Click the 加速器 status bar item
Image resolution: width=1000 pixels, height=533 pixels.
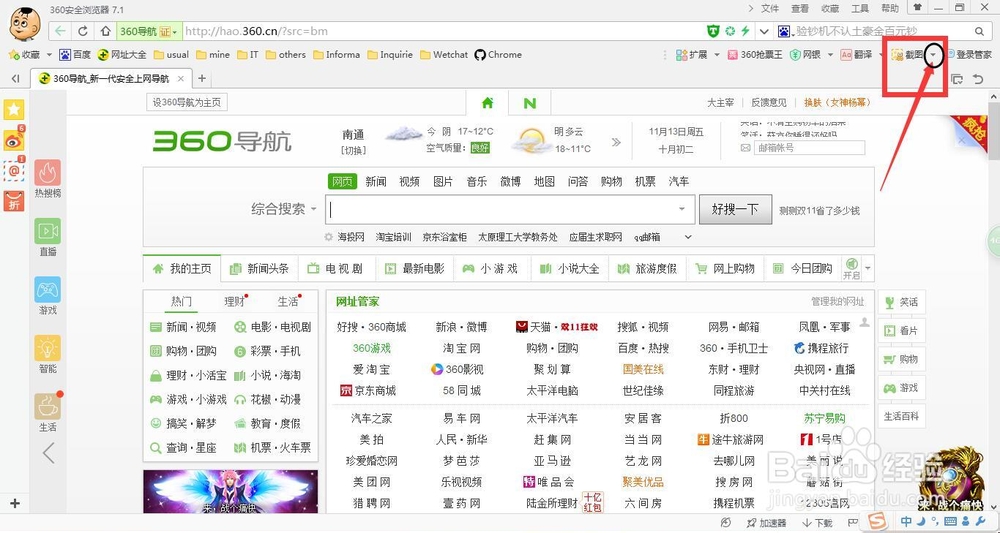pyautogui.click(x=766, y=523)
